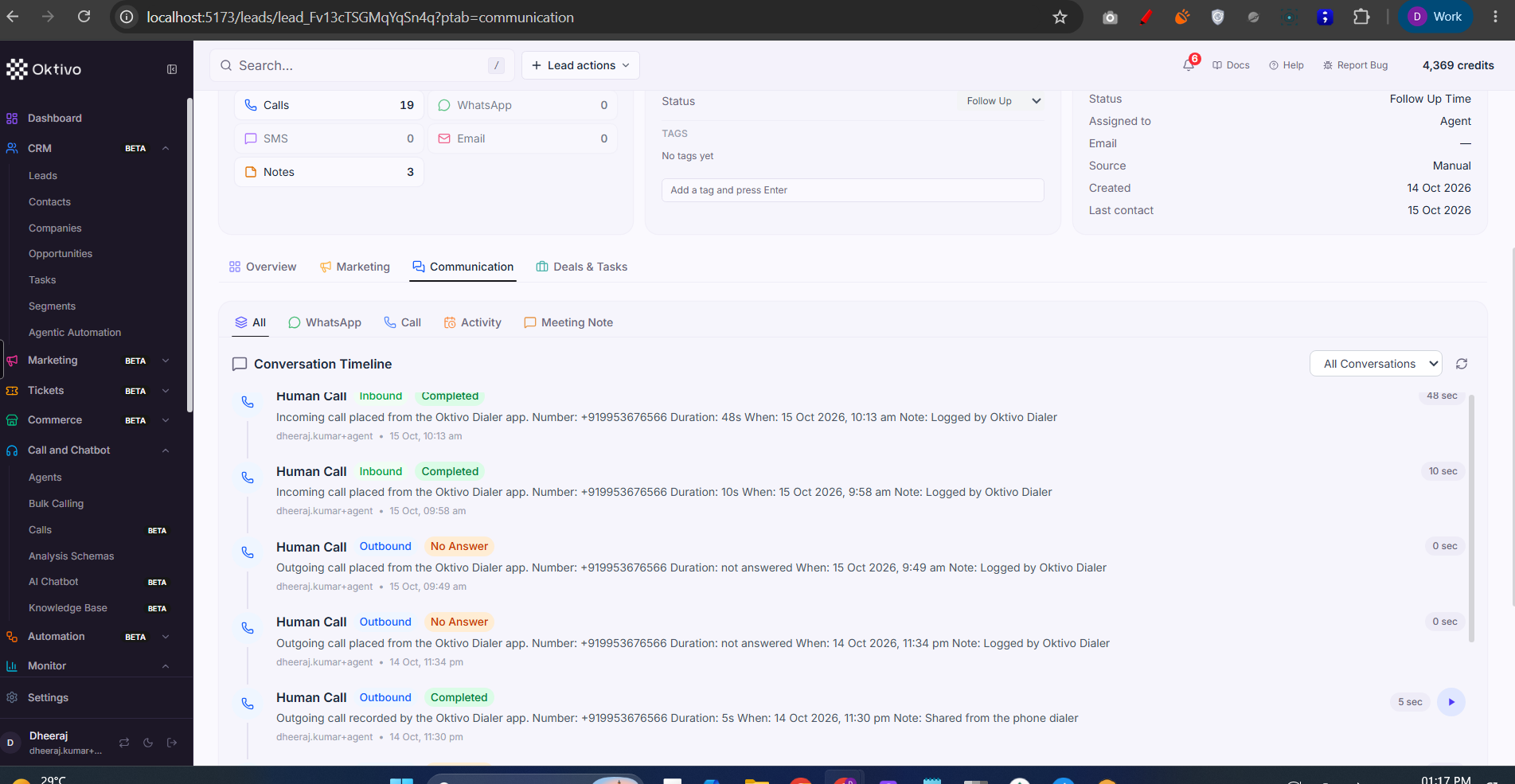Switch to the Deals & Tasks tab
The image size is (1515, 784).
coord(582,267)
